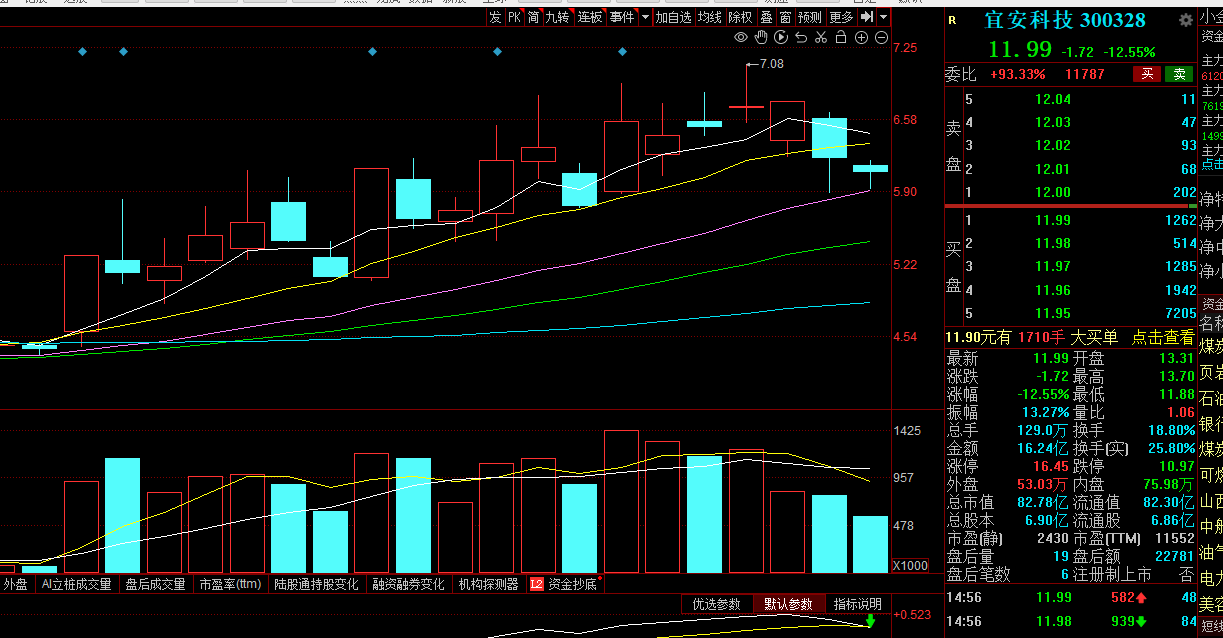Open stock panel settings gear
The height and width of the screenshot is (638, 1223).
(1186, 20)
